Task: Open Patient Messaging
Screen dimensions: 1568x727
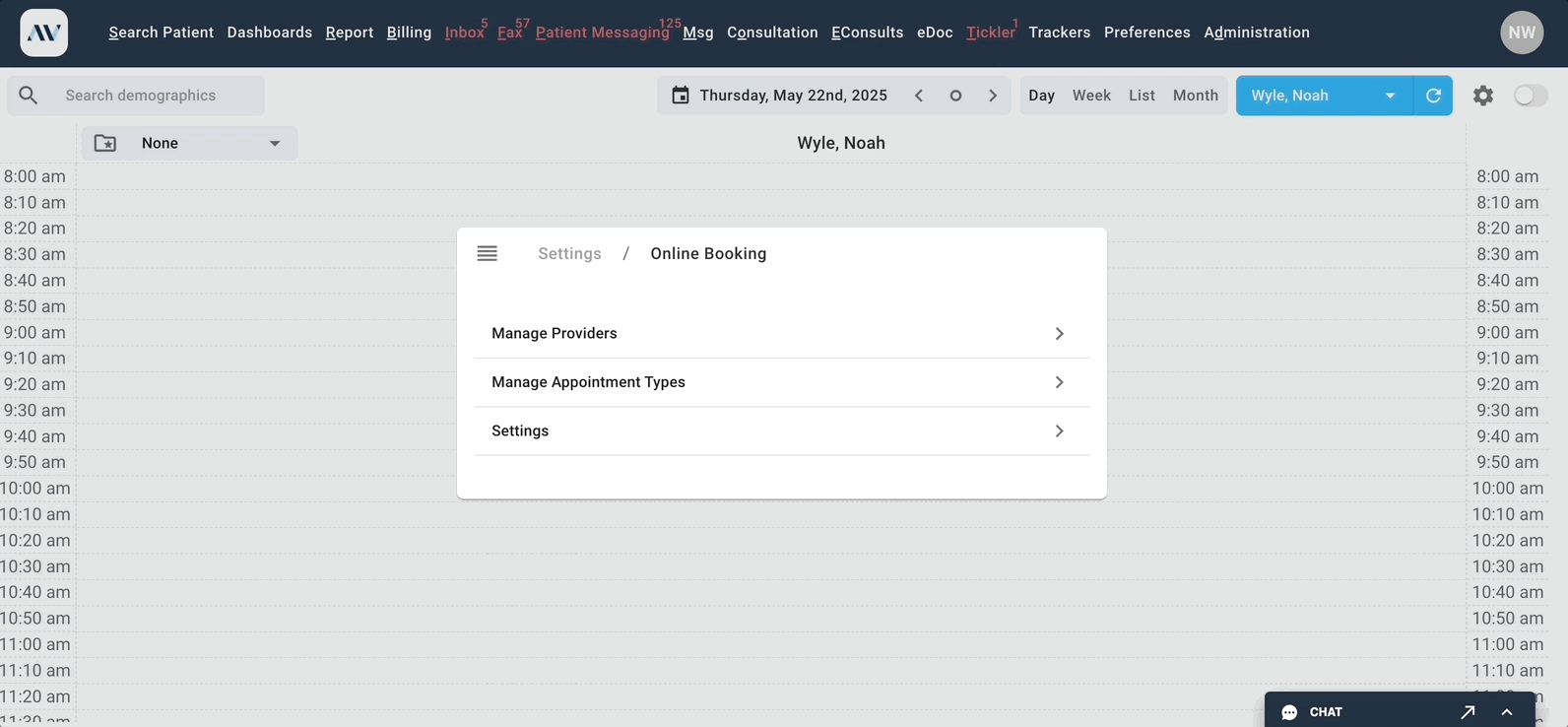Action: 603,33
